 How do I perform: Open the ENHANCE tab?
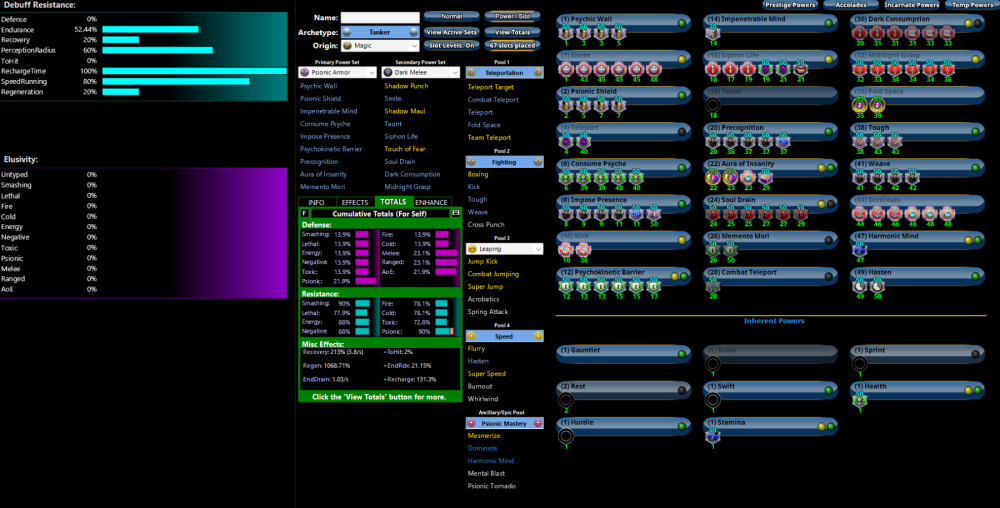[x=432, y=202]
